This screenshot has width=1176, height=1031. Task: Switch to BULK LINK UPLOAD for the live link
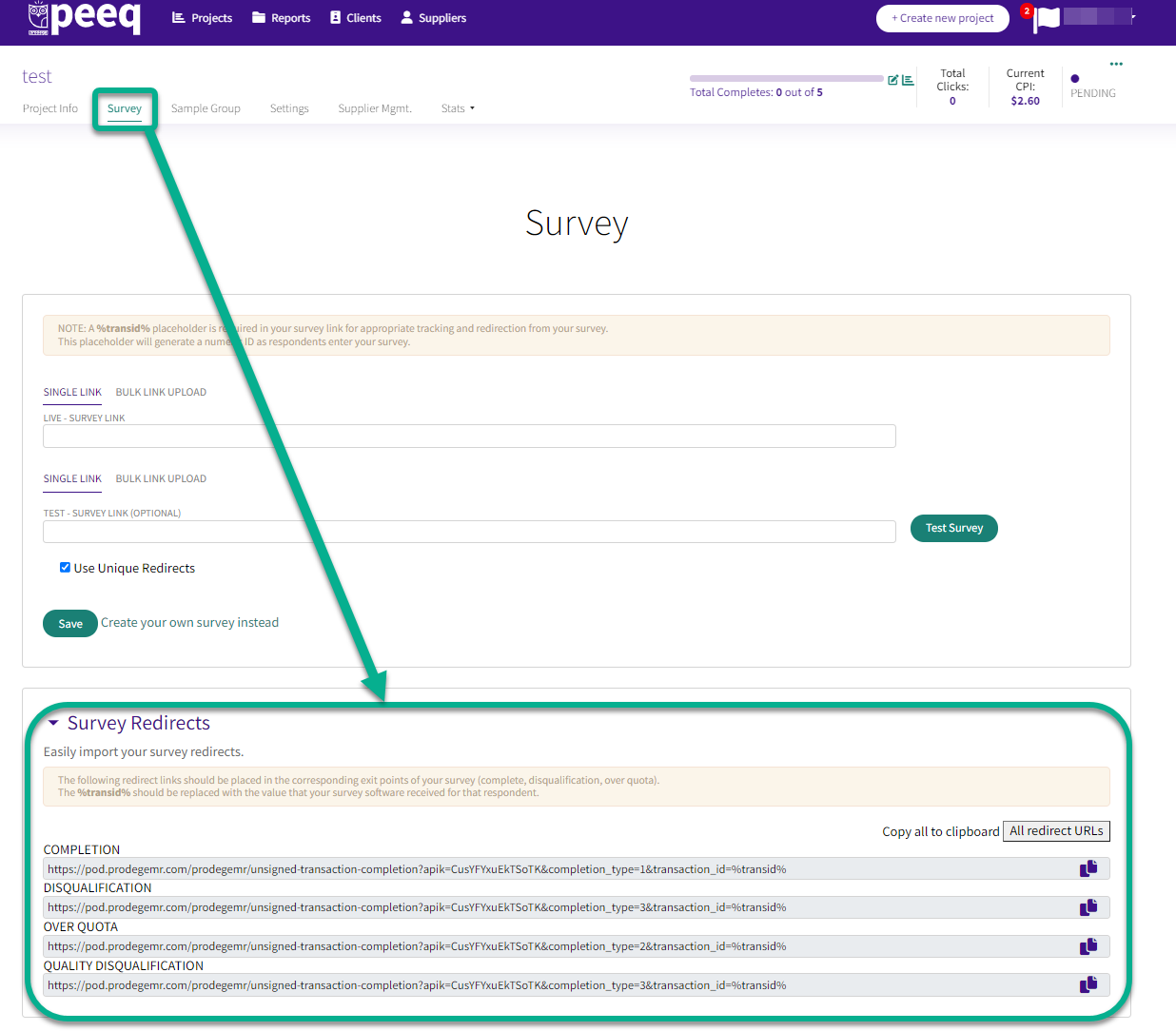[x=160, y=391]
